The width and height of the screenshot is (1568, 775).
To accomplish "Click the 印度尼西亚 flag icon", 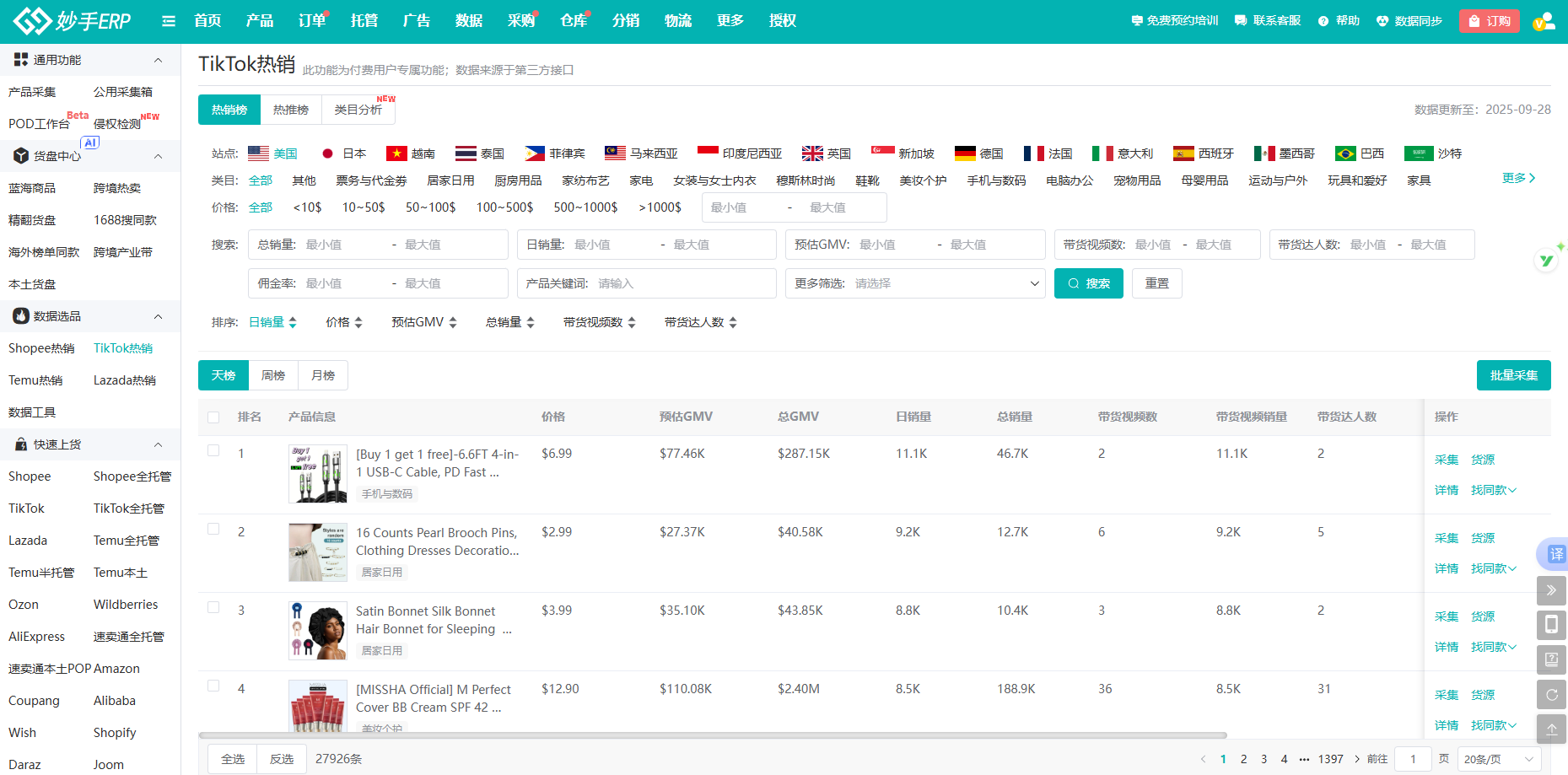I will click(709, 153).
